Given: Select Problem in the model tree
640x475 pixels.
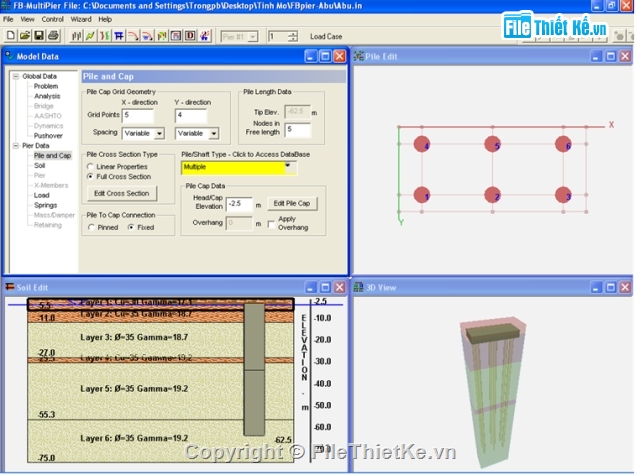Looking at the screenshot, I should [x=46, y=86].
